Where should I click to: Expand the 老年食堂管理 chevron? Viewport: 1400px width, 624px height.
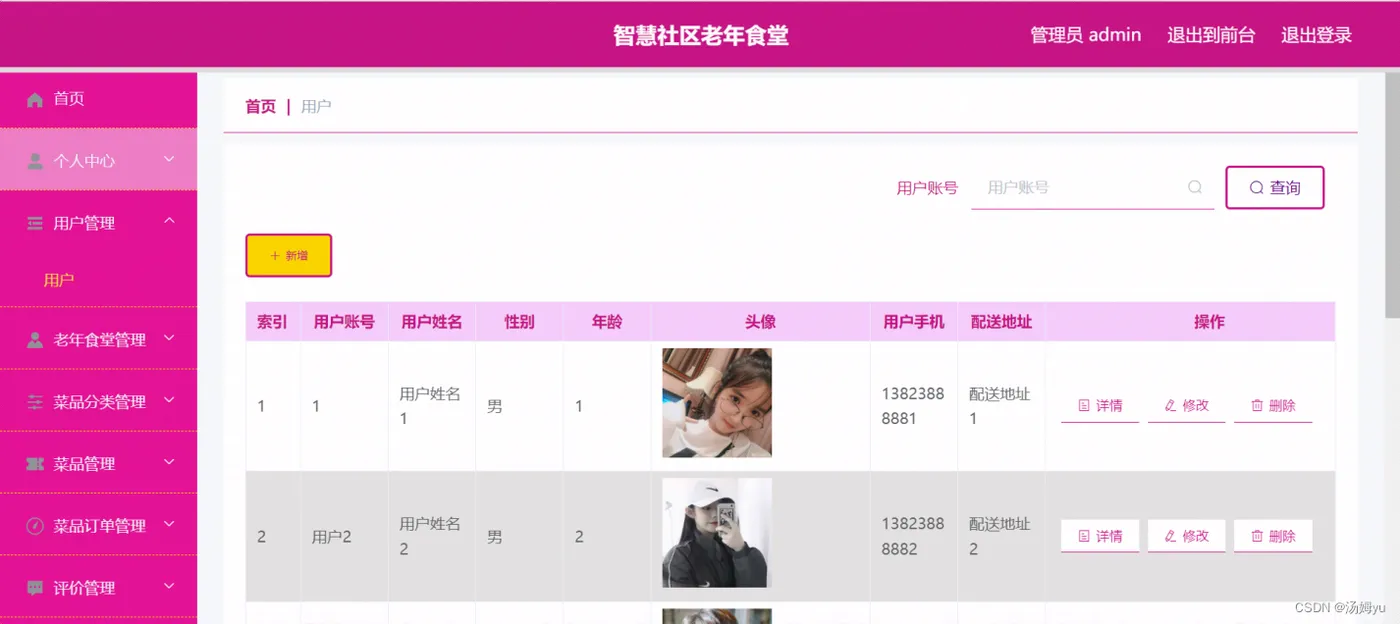(169, 338)
